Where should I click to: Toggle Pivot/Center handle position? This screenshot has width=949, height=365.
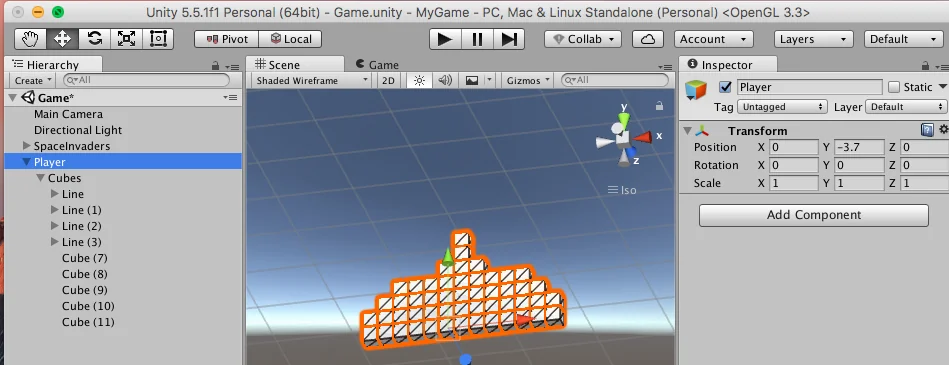[226, 39]
